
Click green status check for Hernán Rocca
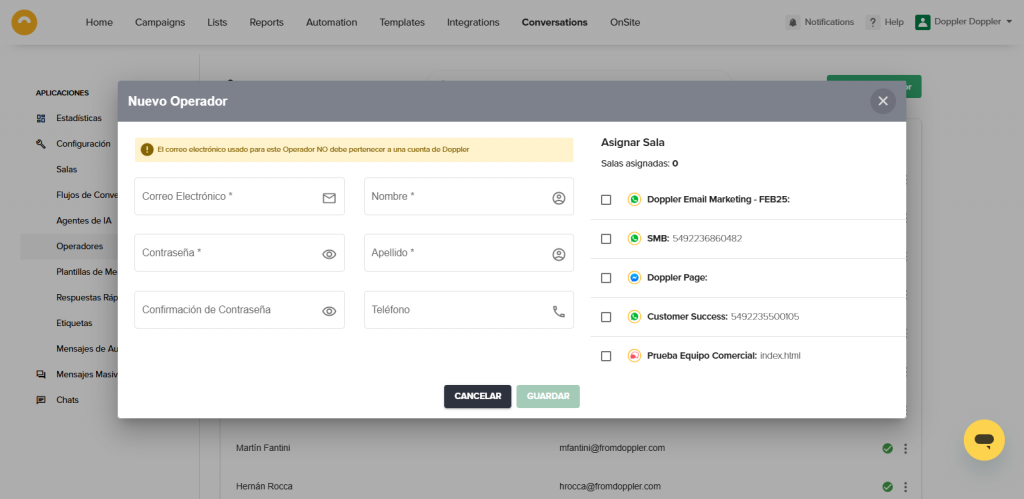tap(888, 487)
